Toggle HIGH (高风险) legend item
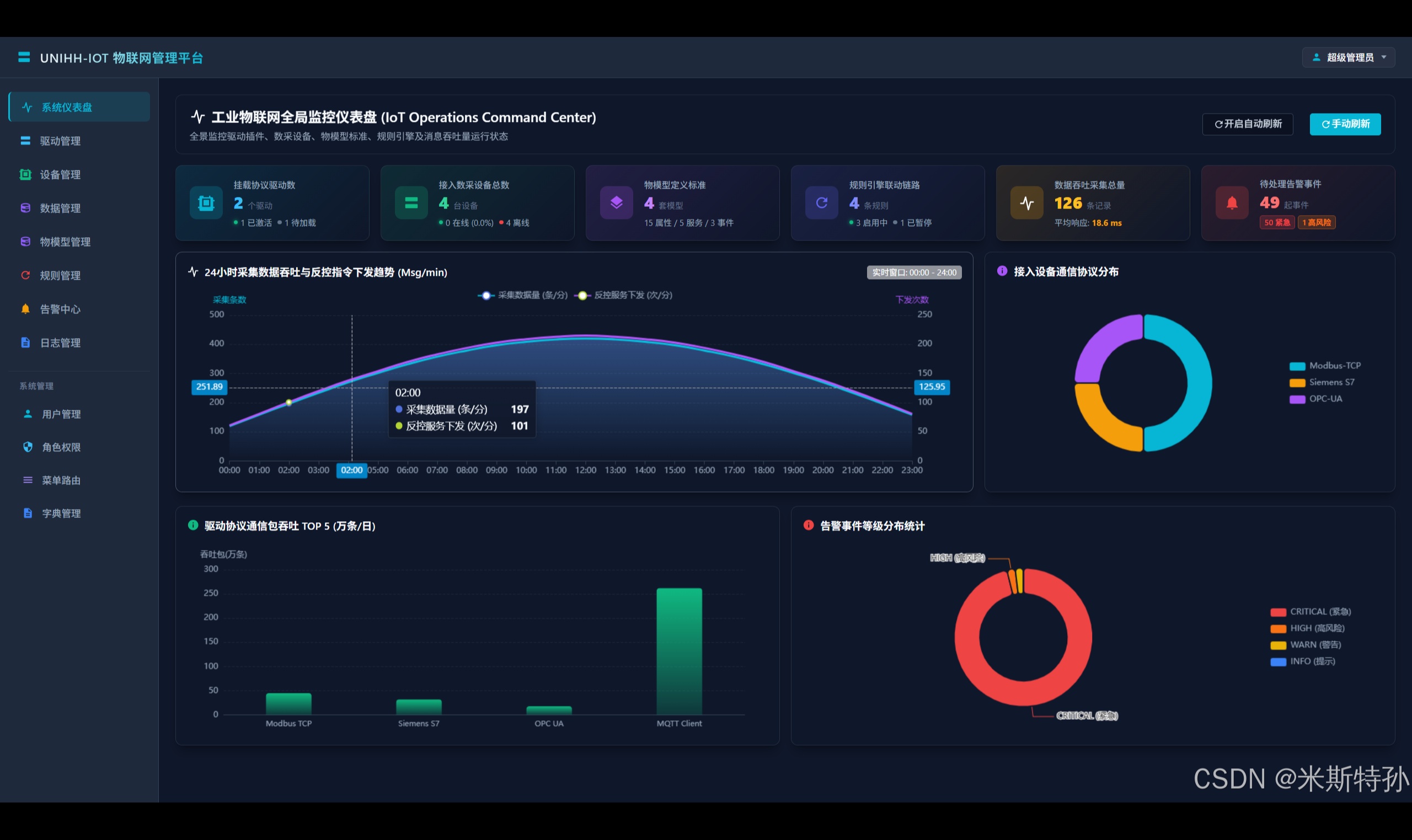The width and height of the screenshot is (1412, 840). click(1307, 628)
